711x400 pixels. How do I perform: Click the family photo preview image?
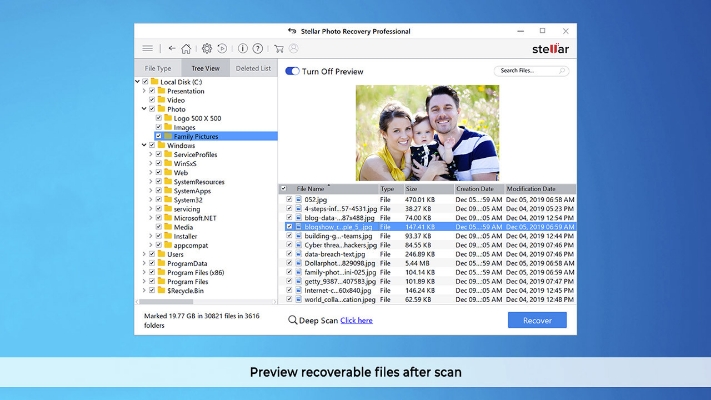[x=427, y=133]
